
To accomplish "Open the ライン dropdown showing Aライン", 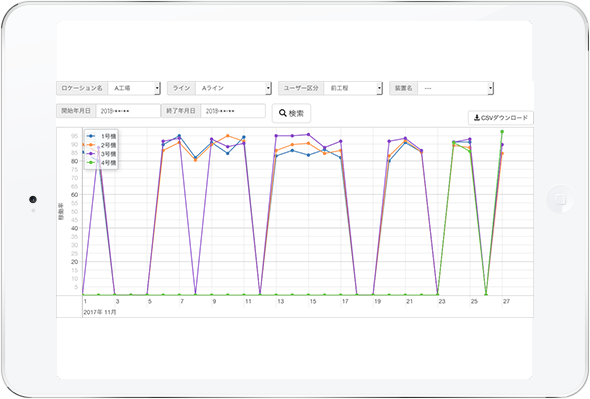I will pyautogui.click(x=233, y=88).
